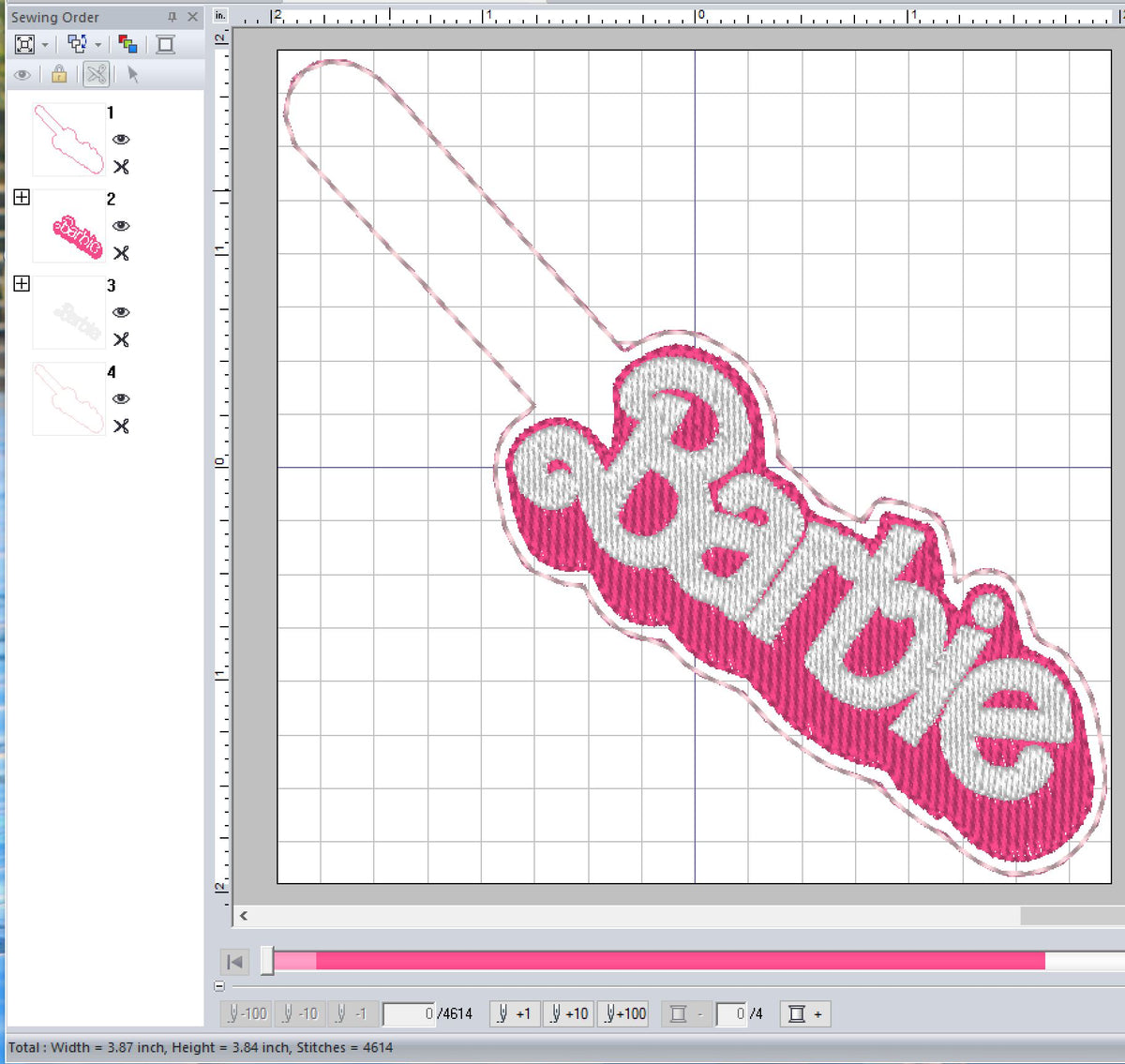Click the horizontal scrollbar thumb
1125x1064 pixels.
pyautogui.click(x=1072, y=916)
